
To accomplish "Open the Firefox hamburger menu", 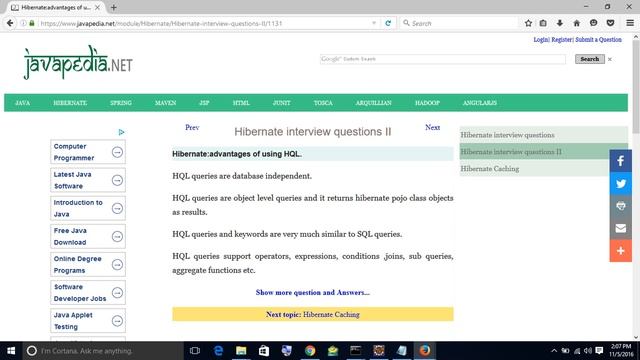I will 630,23.
